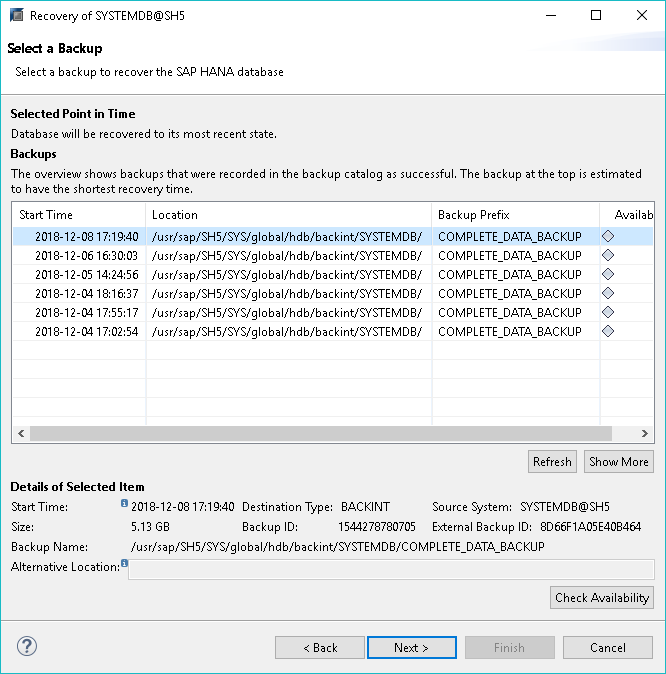
Task: Click info icon beside Start Time label
Action: click(124, 504)
